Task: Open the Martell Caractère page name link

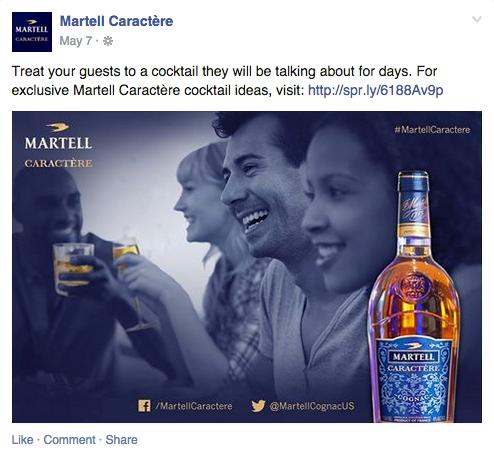Action: point(116,21)
